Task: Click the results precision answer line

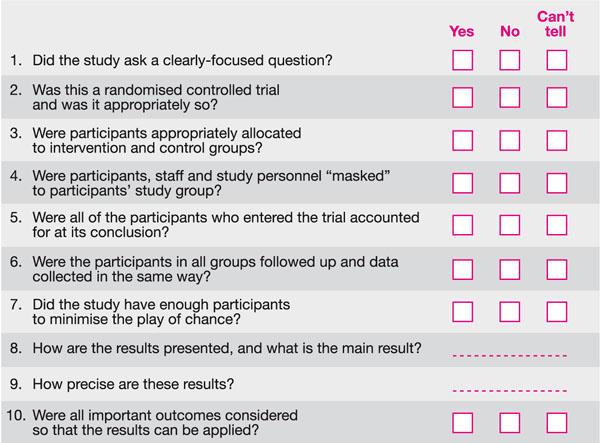Action: point(510,390)
